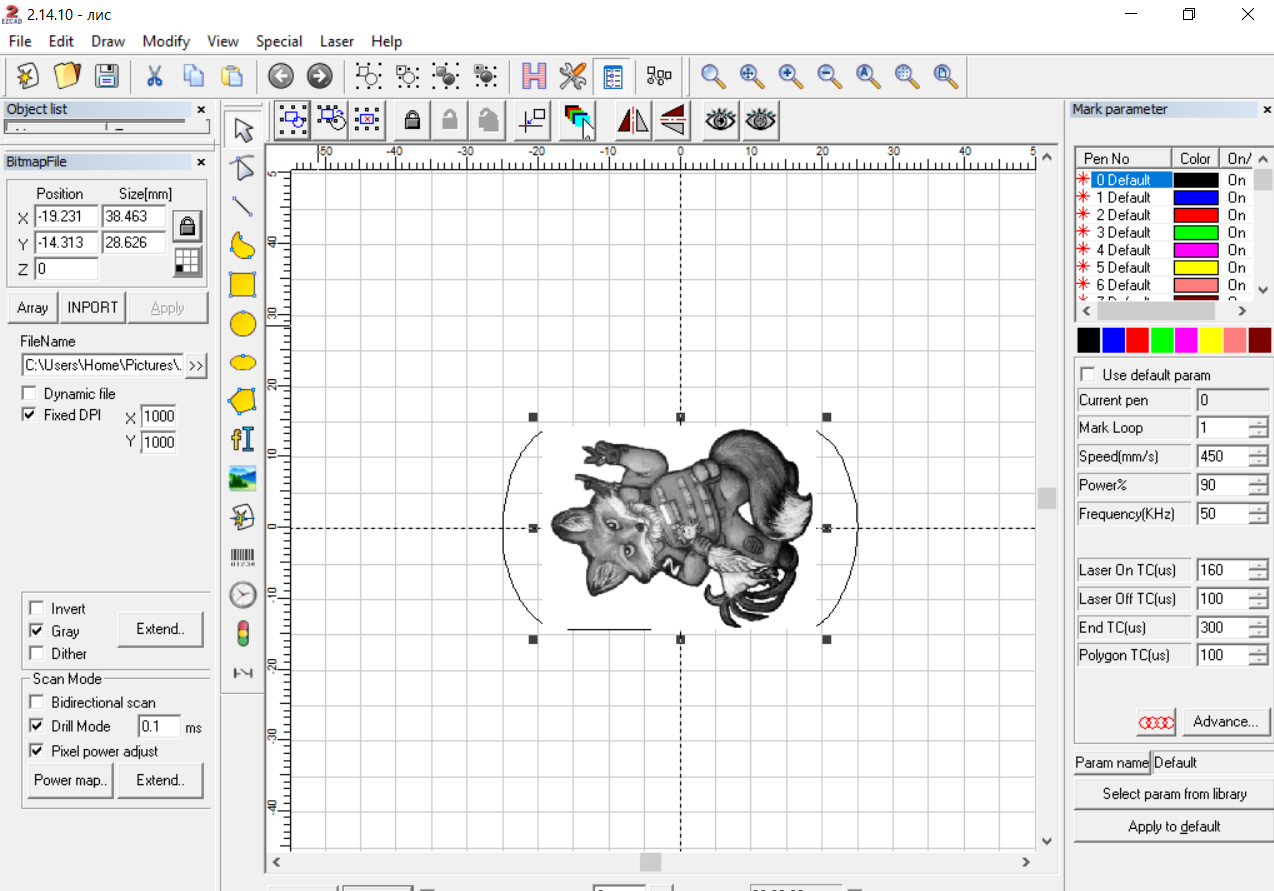This screenshot has height=891, width=1274.
Task: Select the Polygon draw tool
Action: coord(243,401)
